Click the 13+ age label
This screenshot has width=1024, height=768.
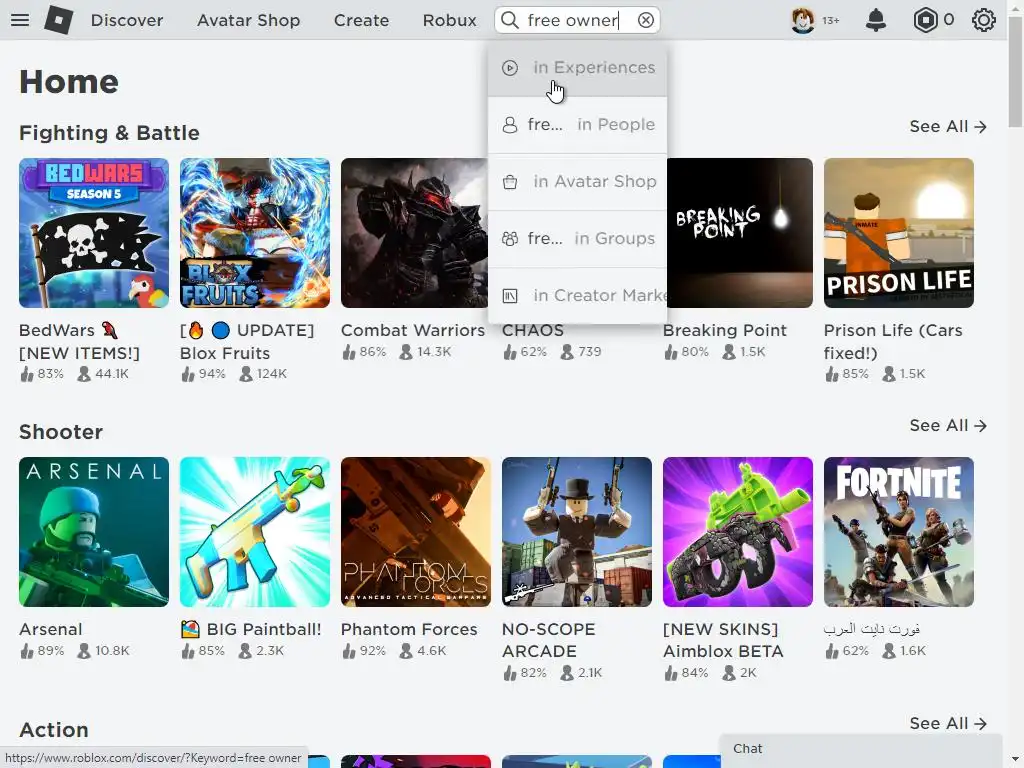831,21
